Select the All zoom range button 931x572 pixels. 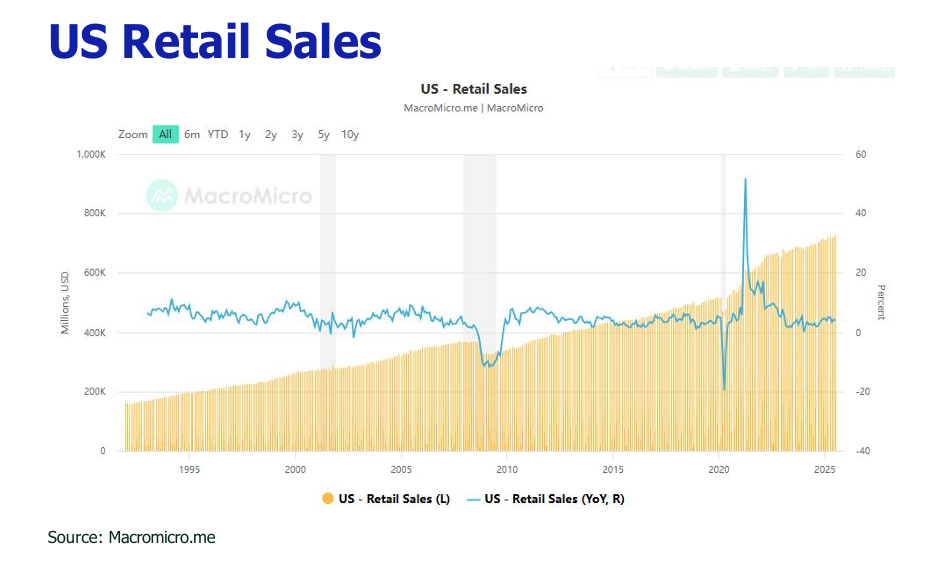(x=165, y=135)
